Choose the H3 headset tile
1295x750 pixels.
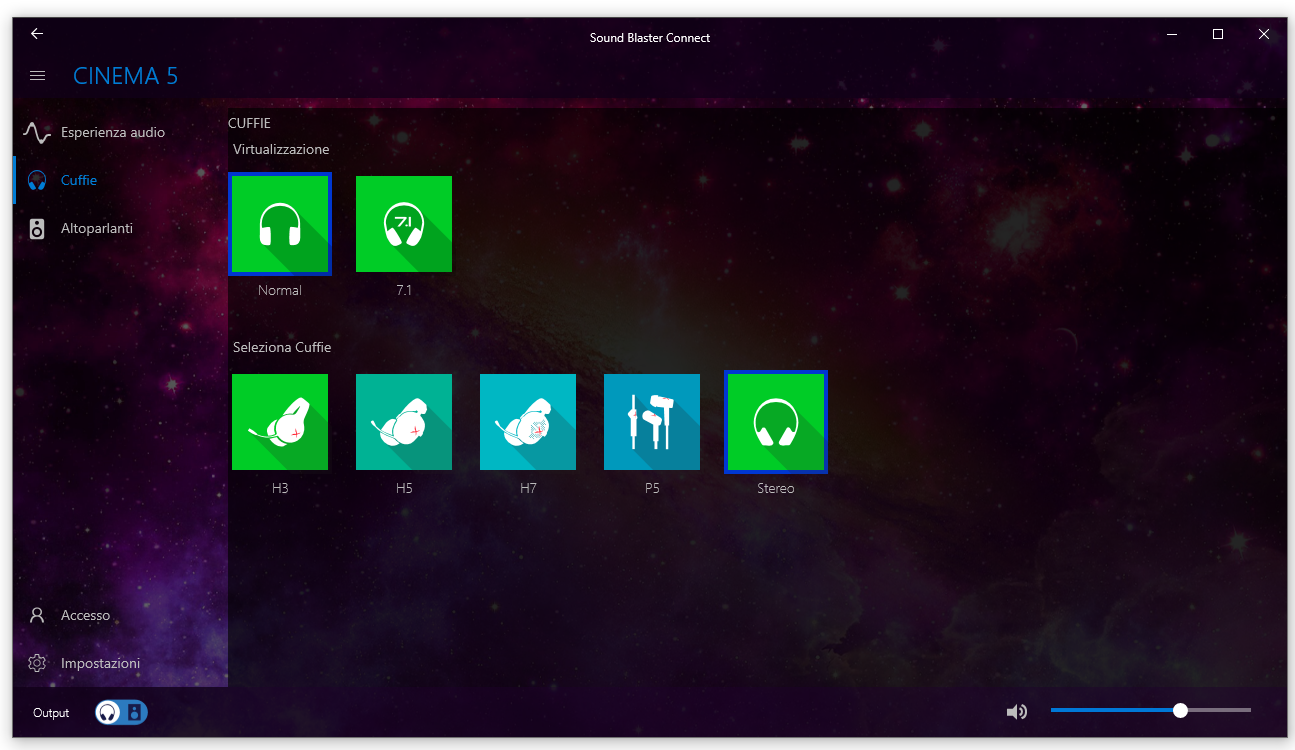click(280, 422)
